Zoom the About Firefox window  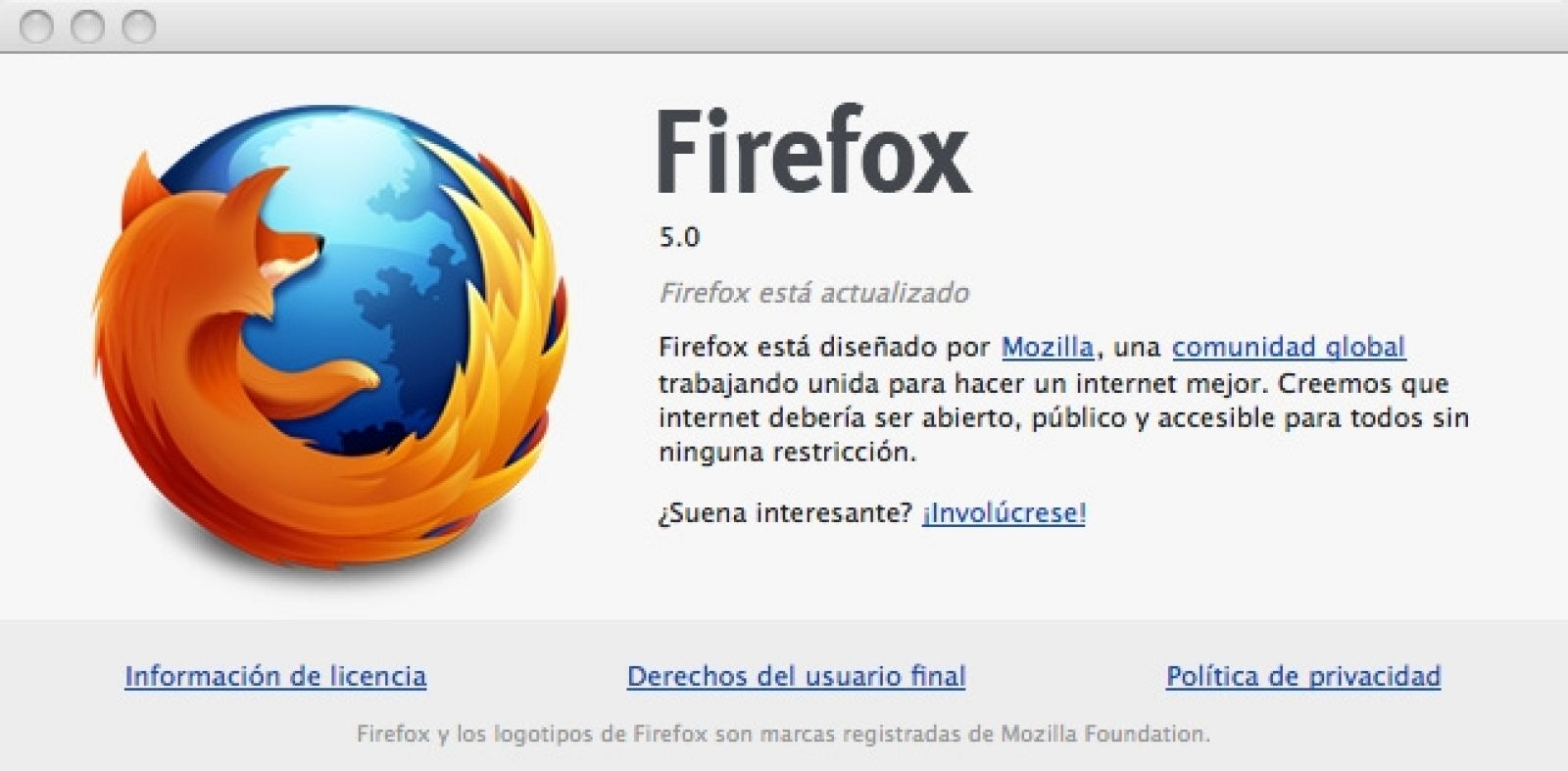138,27
